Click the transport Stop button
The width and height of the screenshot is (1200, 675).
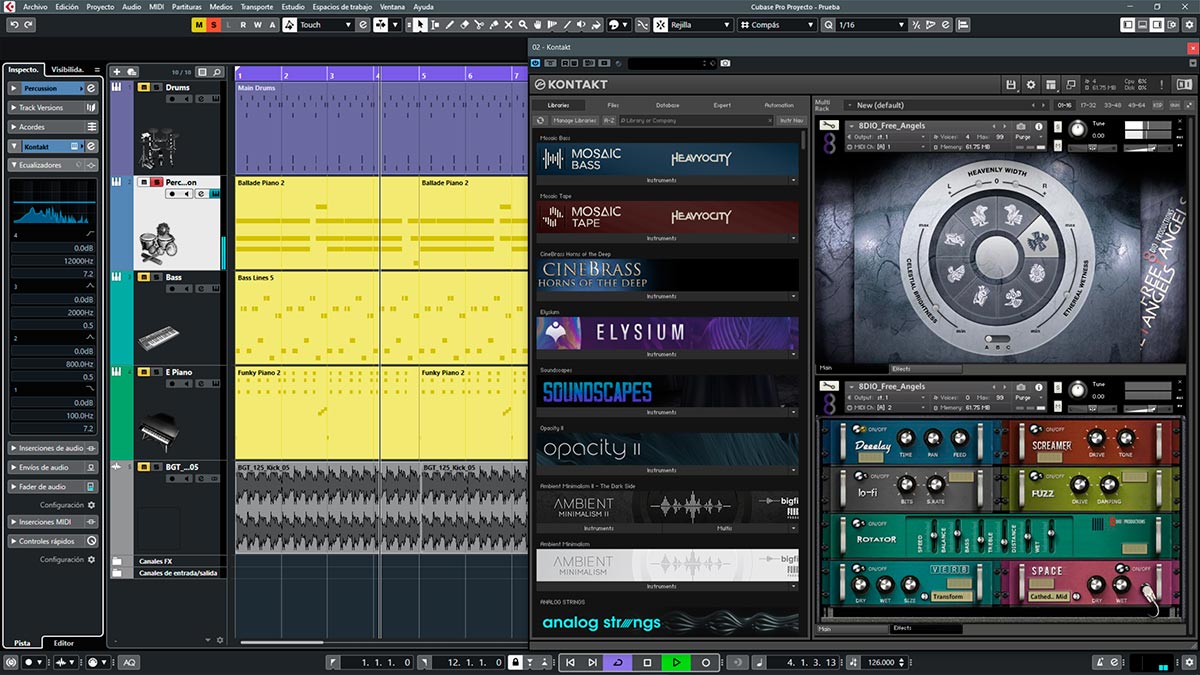647,662
